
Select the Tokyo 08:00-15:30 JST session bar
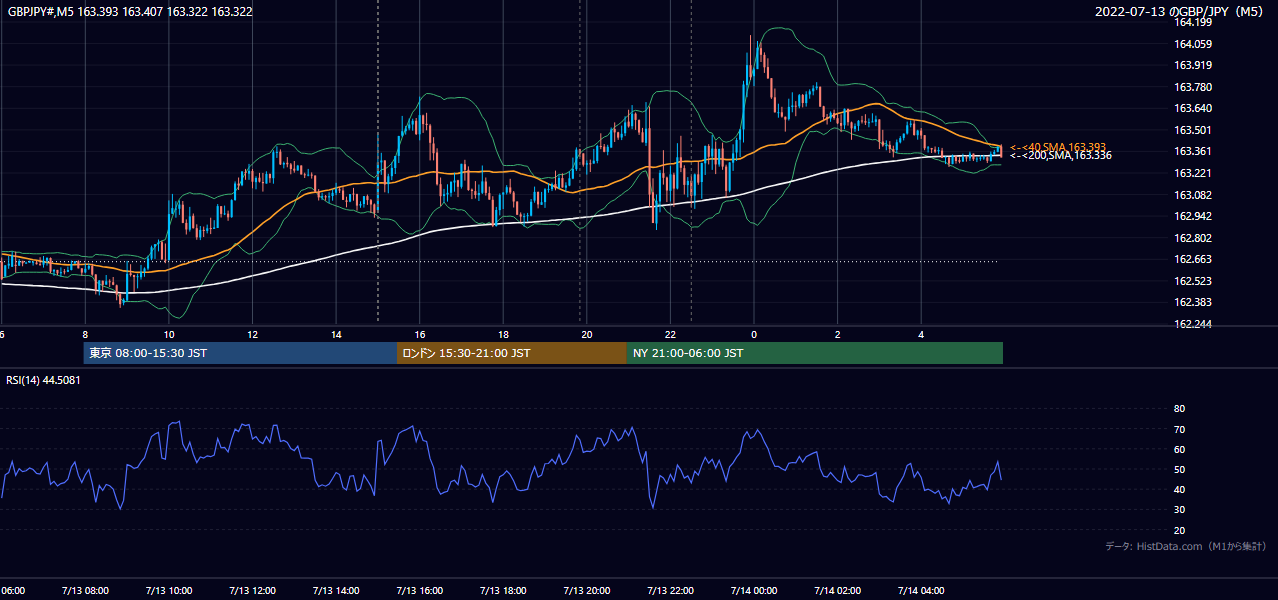(240, 353)
